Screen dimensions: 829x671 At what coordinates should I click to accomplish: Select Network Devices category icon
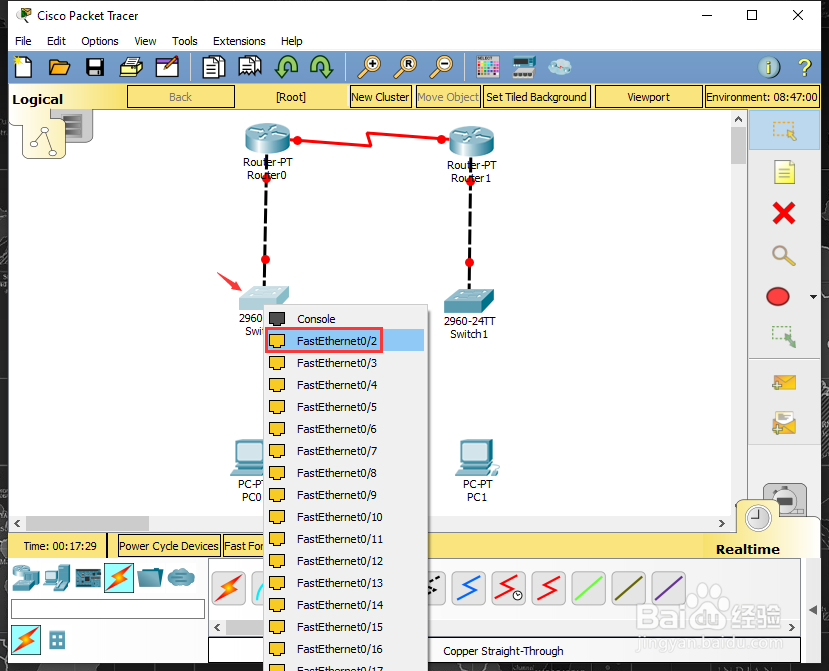[x=25, y=577]
